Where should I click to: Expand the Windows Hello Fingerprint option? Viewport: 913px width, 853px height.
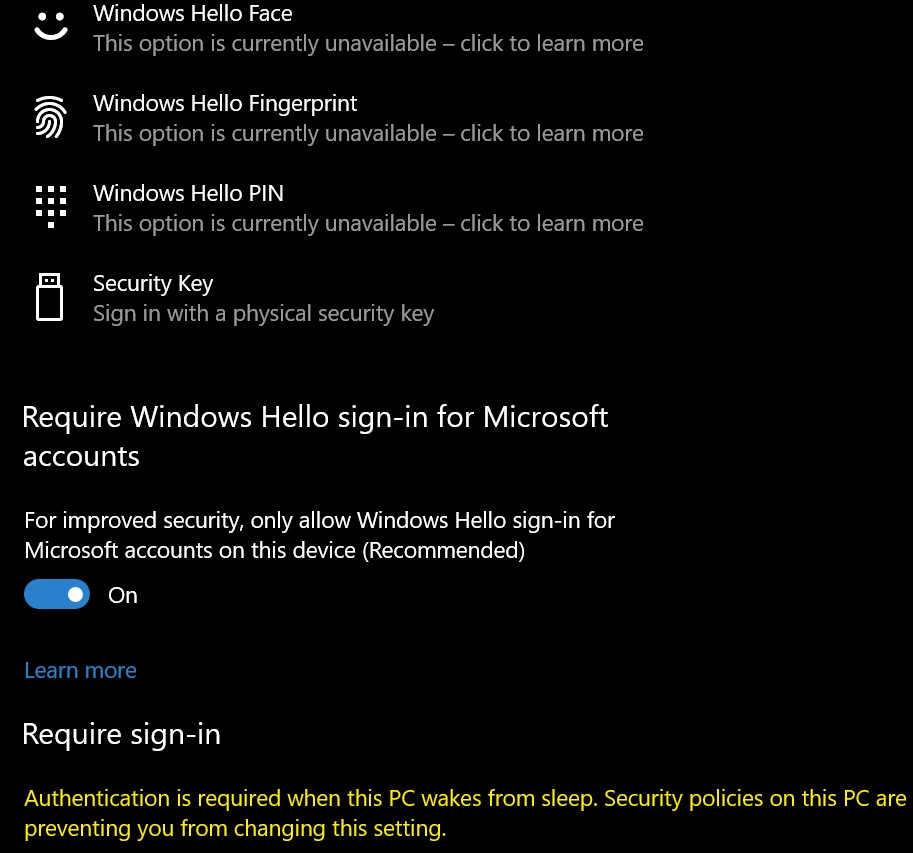pyautogui.click(x=225, y=103)
